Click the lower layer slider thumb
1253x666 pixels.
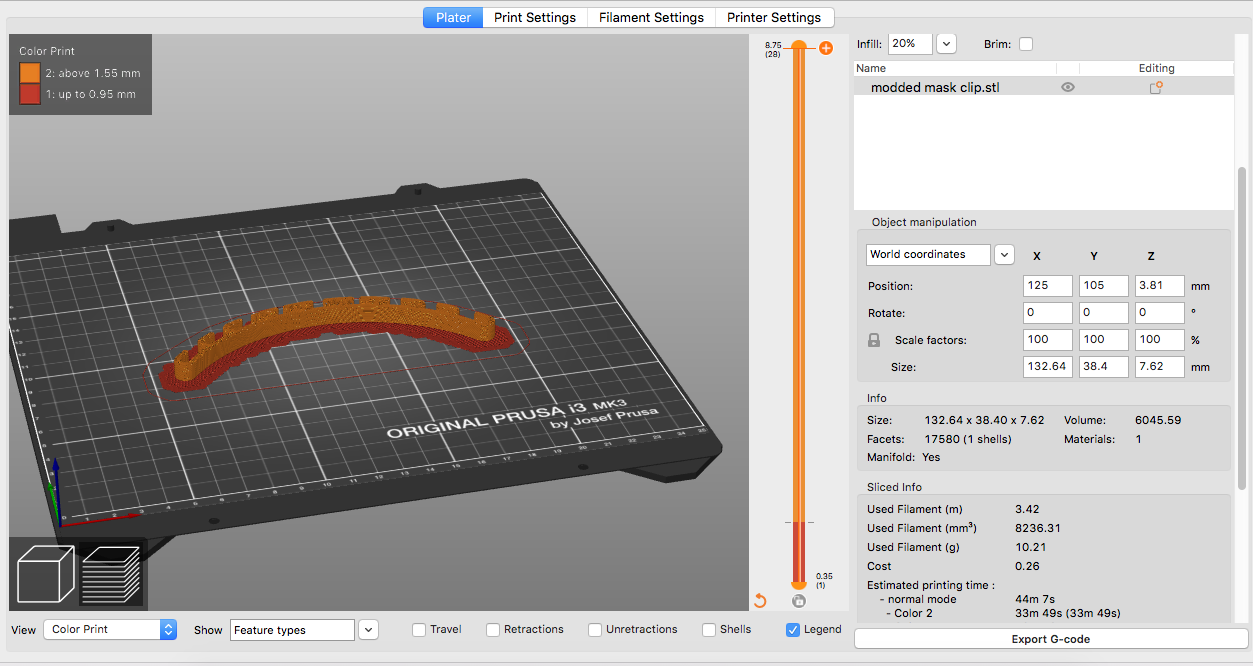pyautogui.click(x=798, y=584)
